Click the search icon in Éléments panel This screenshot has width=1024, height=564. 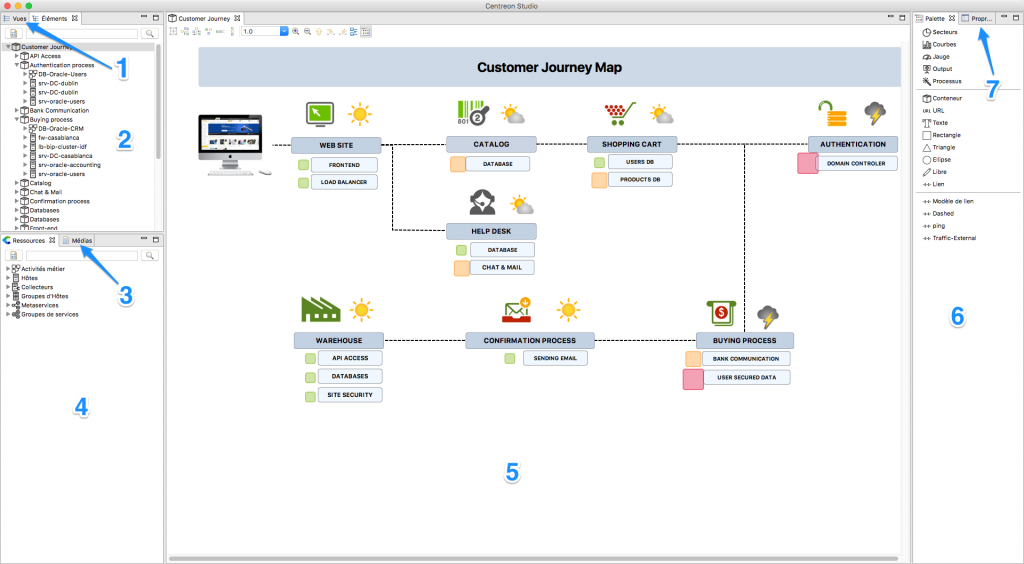point(149,33)
